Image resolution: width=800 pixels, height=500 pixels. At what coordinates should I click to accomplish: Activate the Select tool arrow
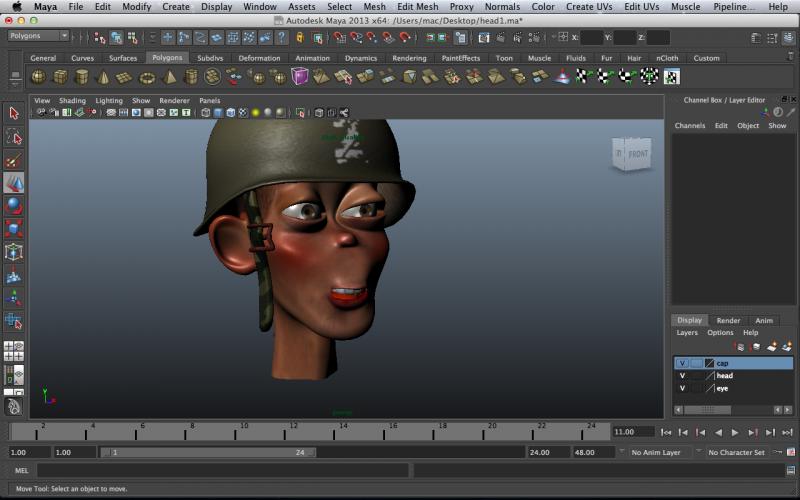(x=14, y=114)
